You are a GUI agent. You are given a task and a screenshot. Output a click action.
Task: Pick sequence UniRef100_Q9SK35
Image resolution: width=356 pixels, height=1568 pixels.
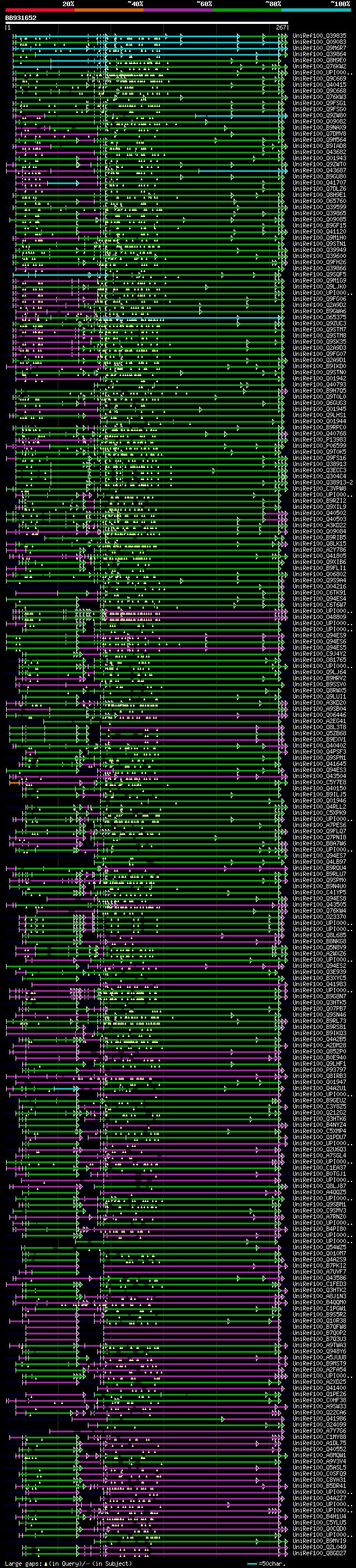coord(319,342)
